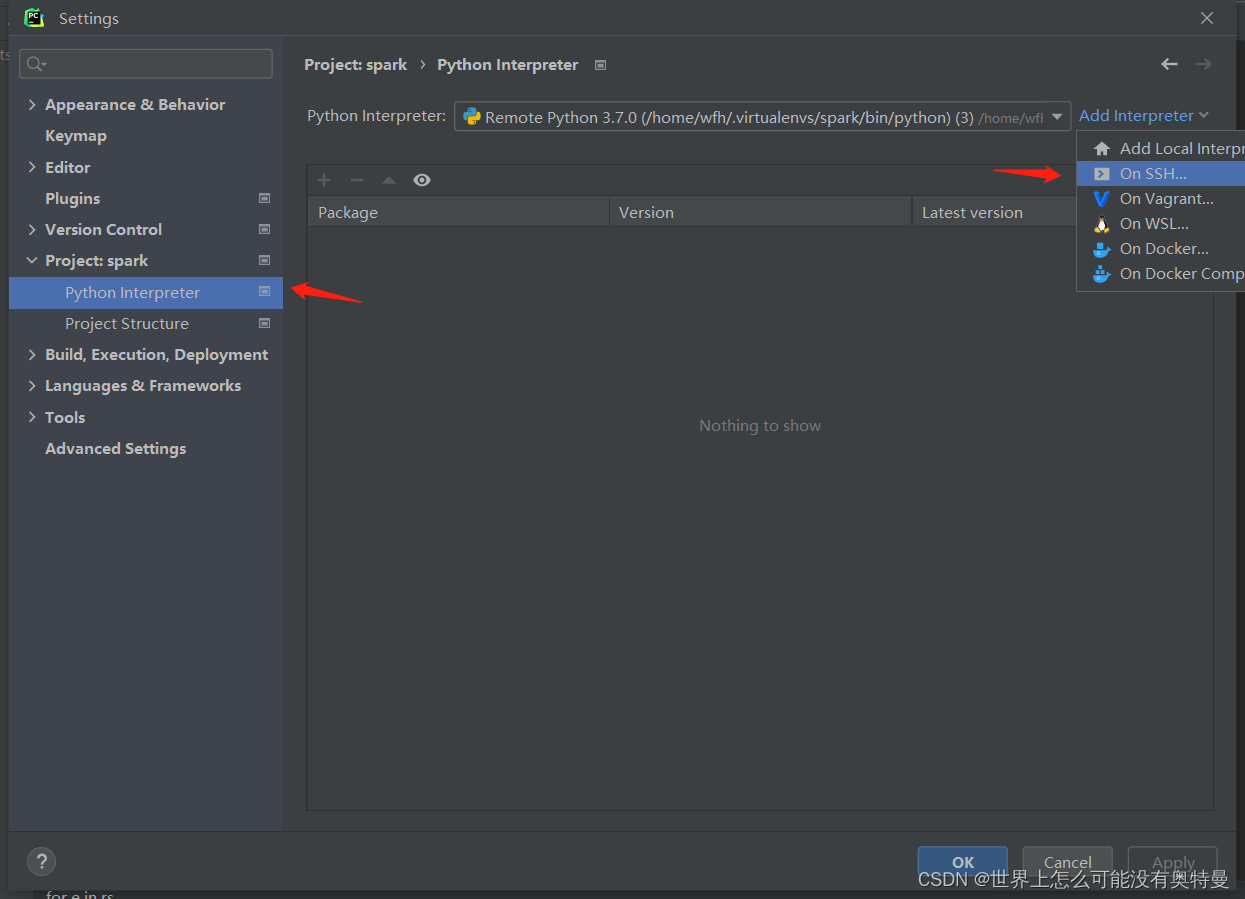Open the Add Interpreter dropdown link
Screen dimensions: 1245x899
click(x=1144, y=116)
